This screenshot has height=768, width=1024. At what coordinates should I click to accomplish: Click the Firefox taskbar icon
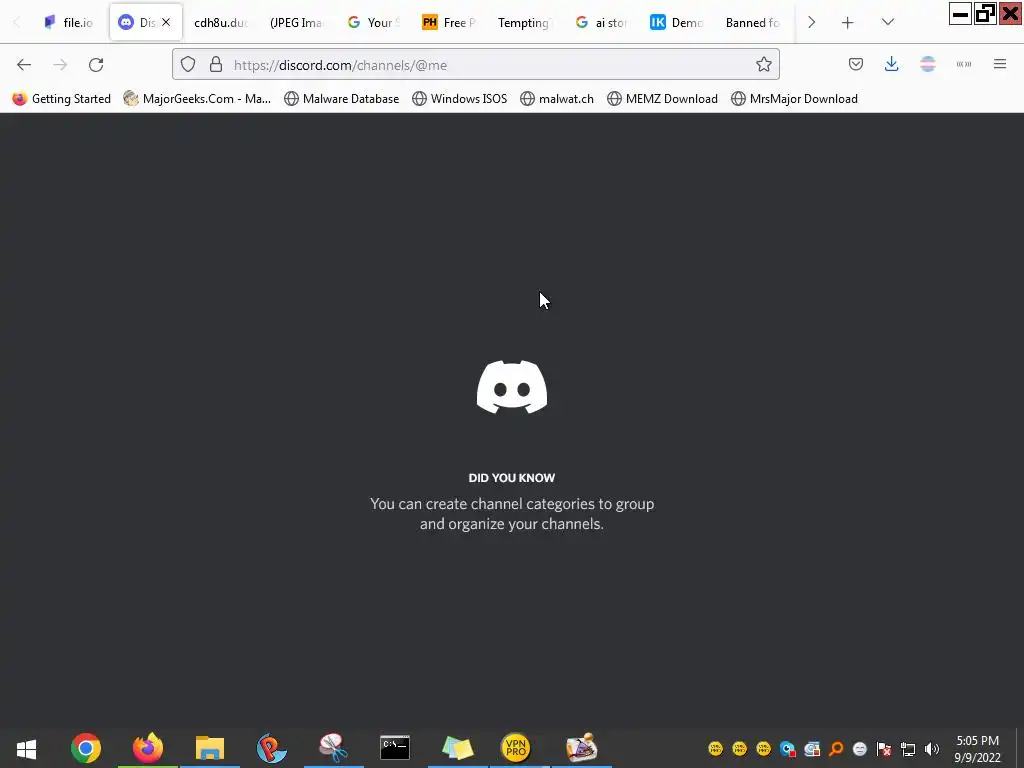pos(148,748)
